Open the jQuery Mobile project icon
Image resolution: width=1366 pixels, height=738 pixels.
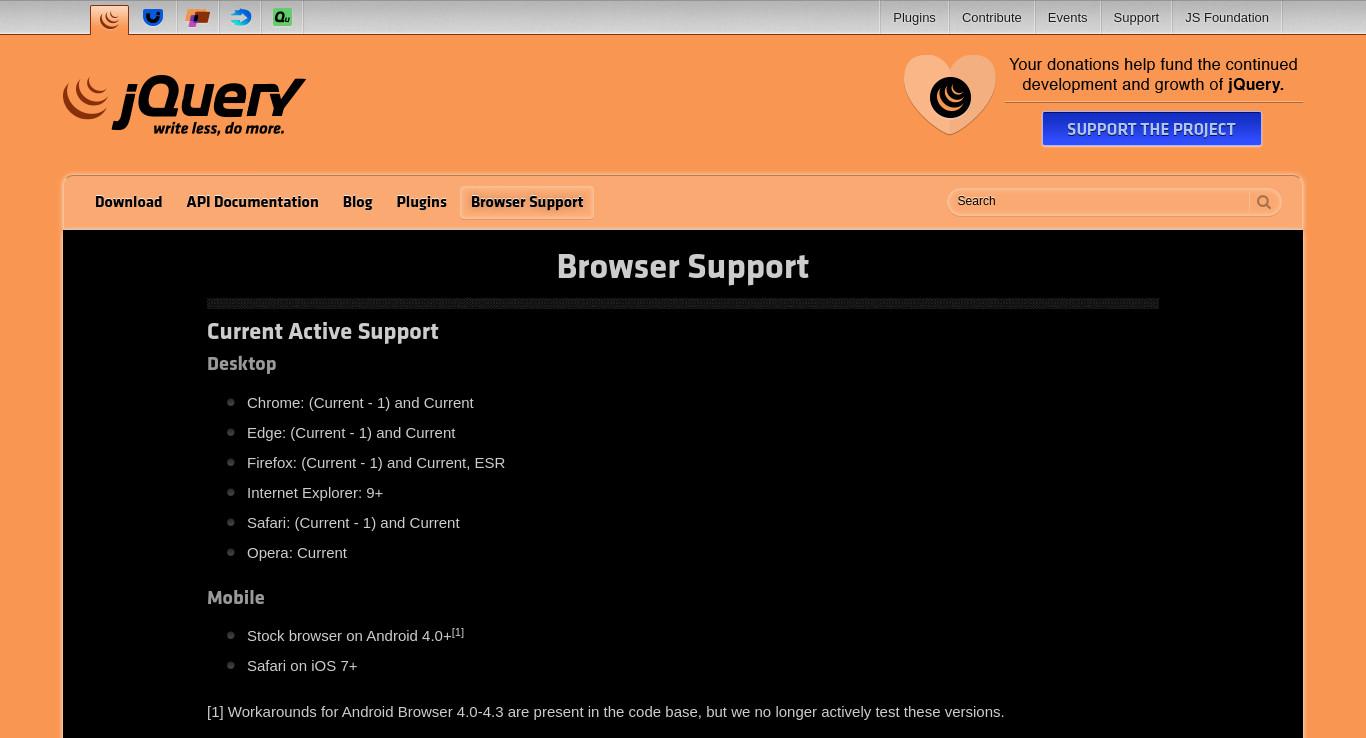click(197, 17)
